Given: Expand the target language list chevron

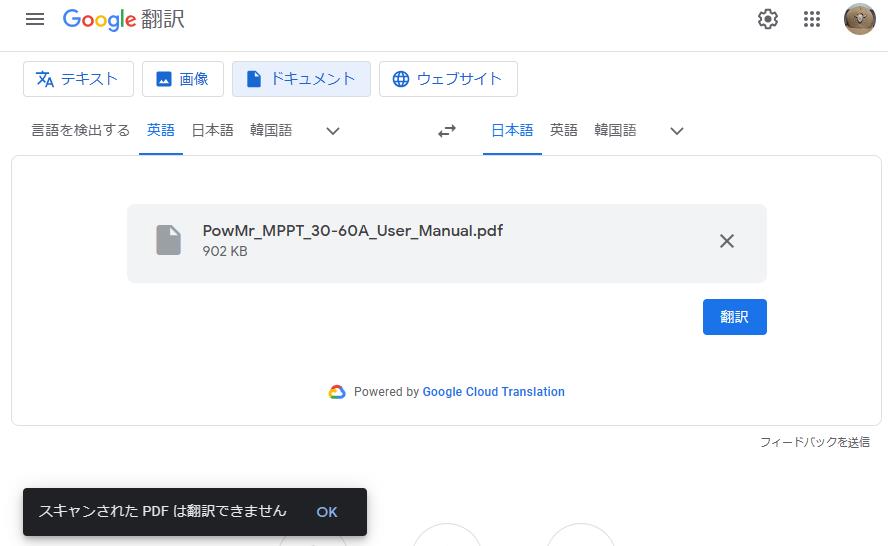Looking at the screenshot, I should point(677,131).
